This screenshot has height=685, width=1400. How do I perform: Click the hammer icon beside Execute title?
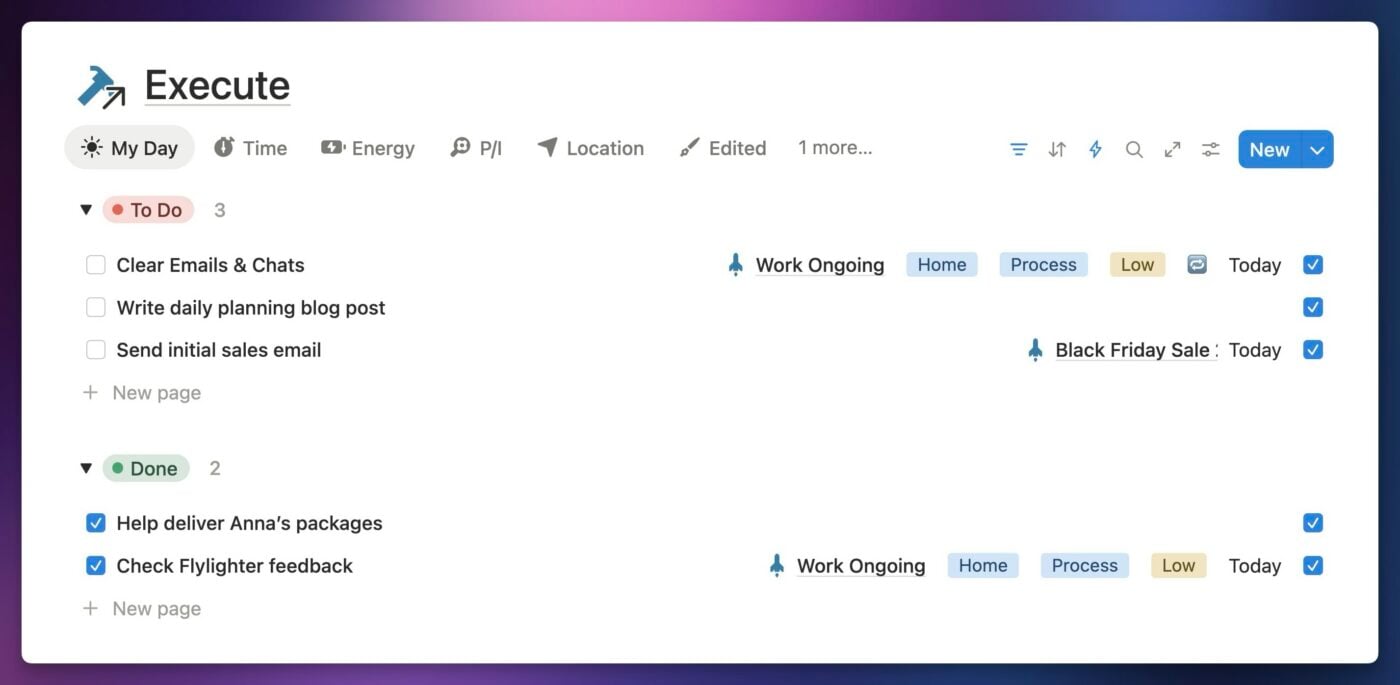point(101,87)
